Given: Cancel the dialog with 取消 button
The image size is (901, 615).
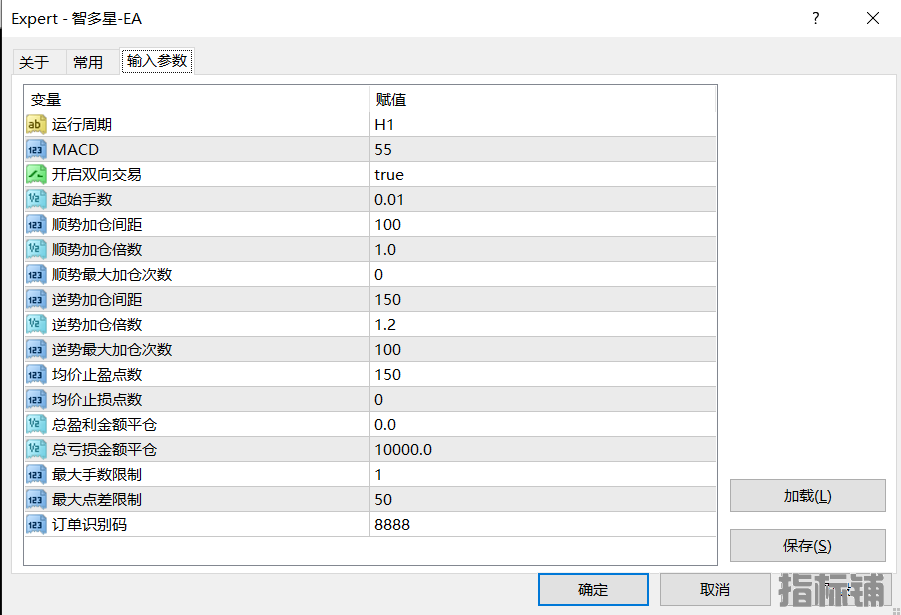Looking at the screenshot, I should 714,590.
